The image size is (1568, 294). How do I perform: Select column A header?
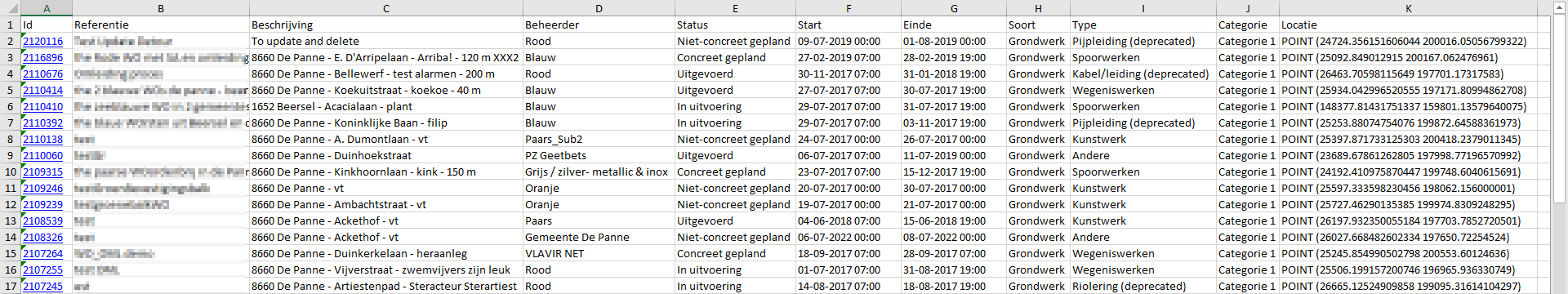(x=47, y=8)
